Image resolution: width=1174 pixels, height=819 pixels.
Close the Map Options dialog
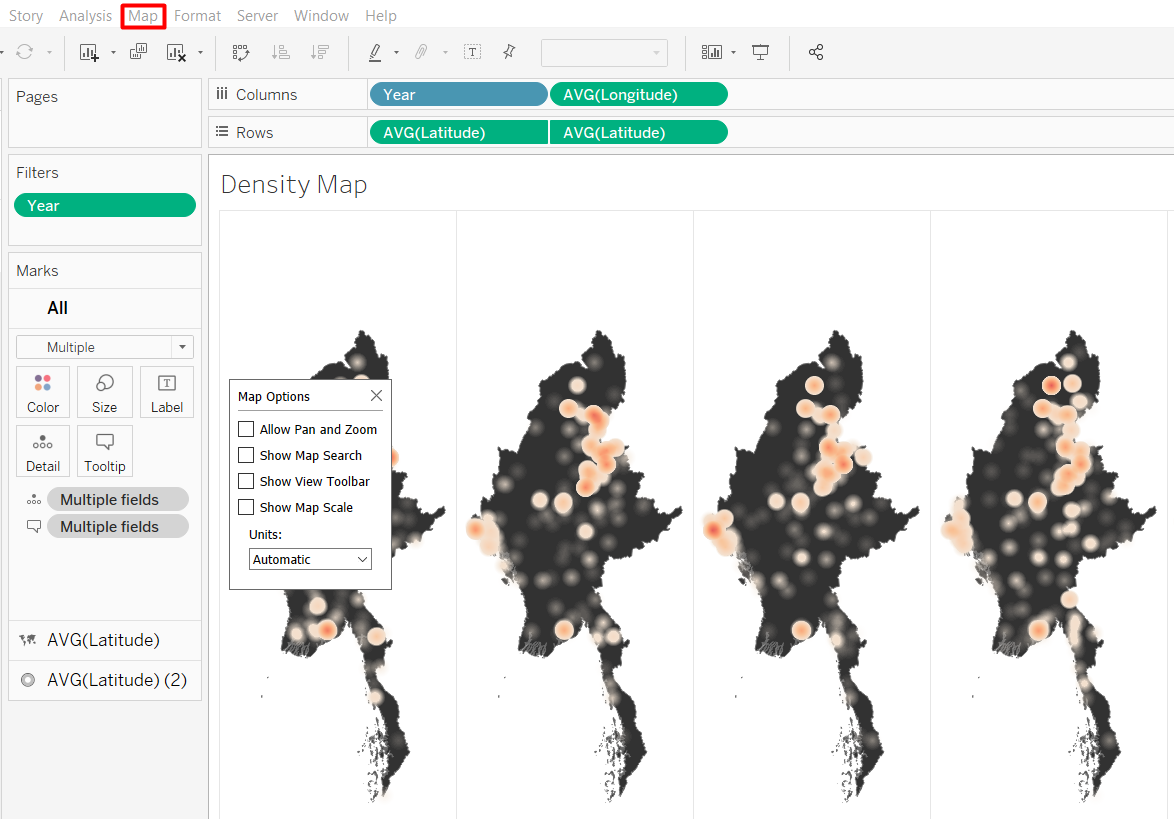376,396
